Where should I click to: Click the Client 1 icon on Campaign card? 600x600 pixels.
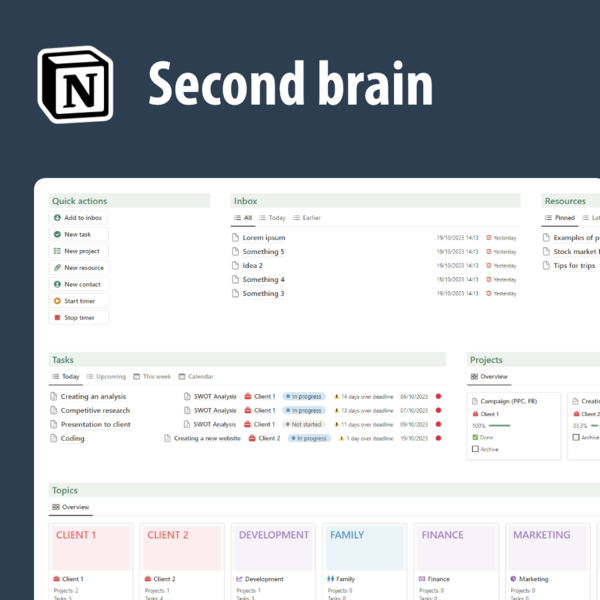coord(475,414)
